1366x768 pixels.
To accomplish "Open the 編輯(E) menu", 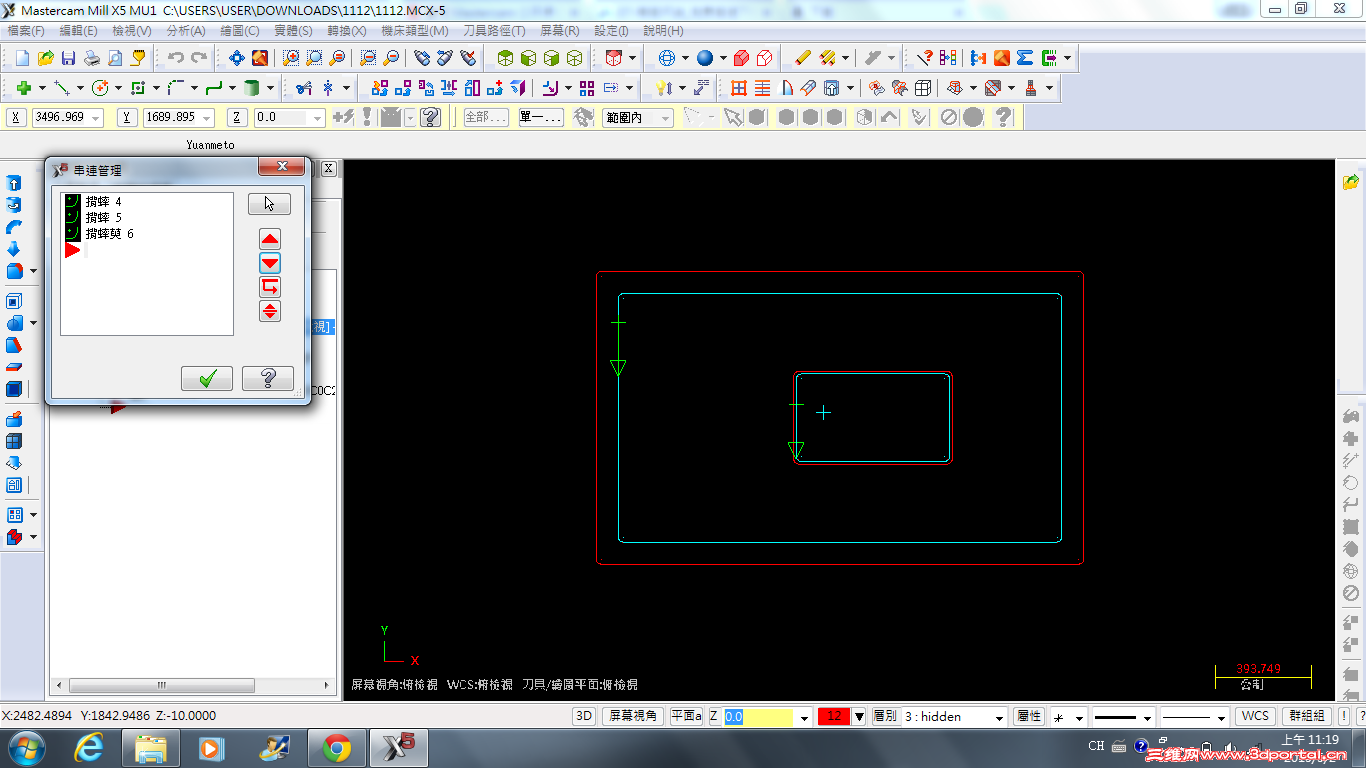I will [79, 31].
